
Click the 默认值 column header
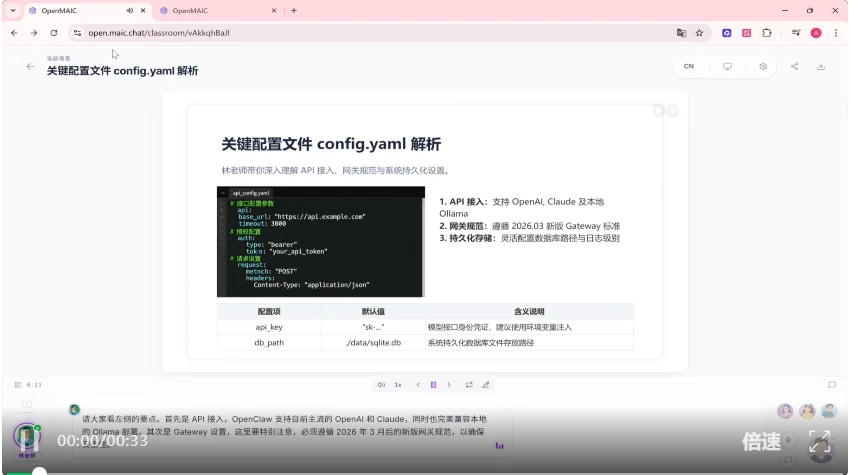click(x=373, y=311)
